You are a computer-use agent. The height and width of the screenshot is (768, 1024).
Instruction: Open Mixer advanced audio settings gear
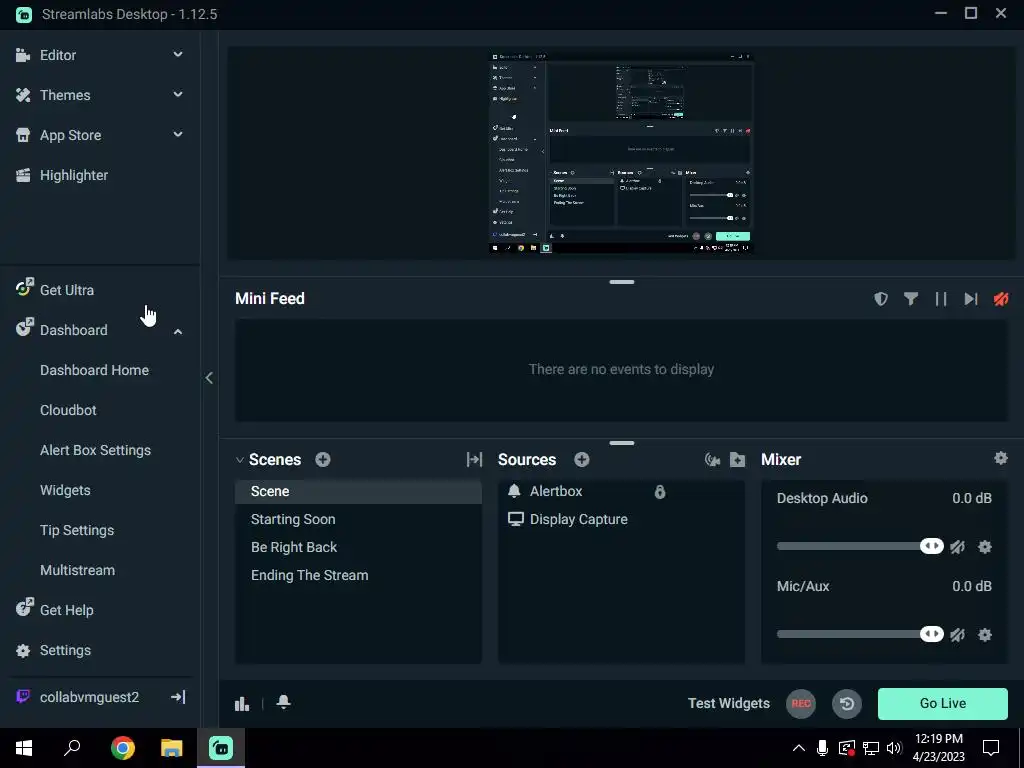pos(1000,458)
